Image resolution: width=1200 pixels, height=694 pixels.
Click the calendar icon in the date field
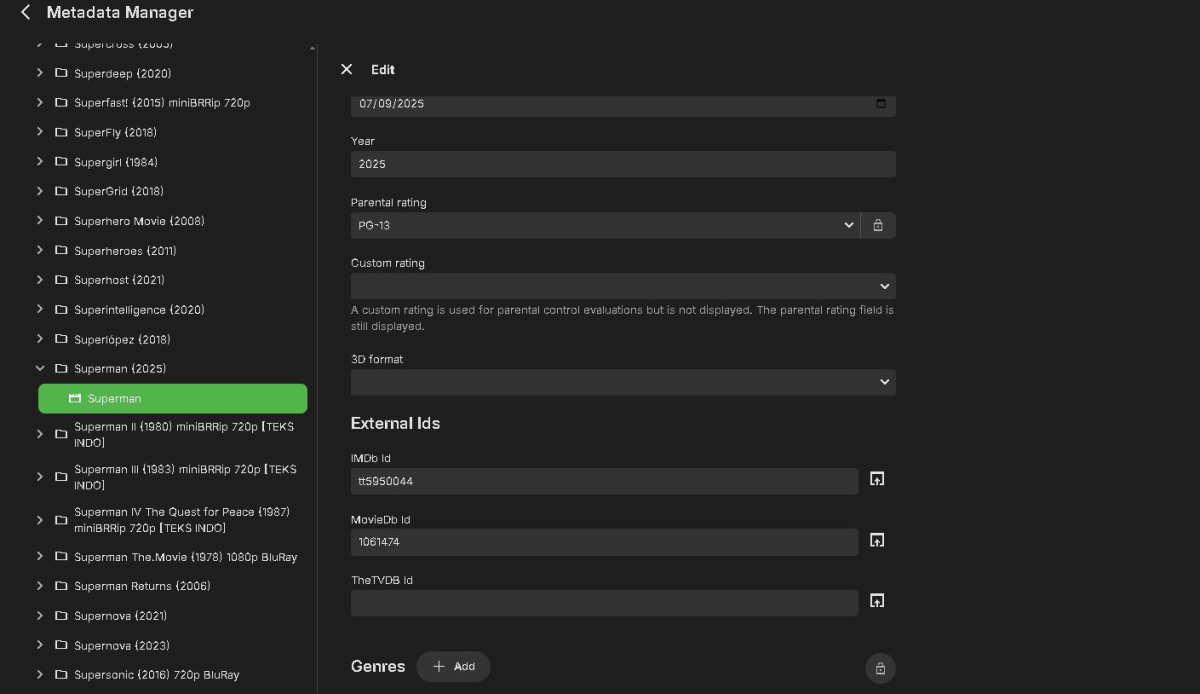[880, 103]
